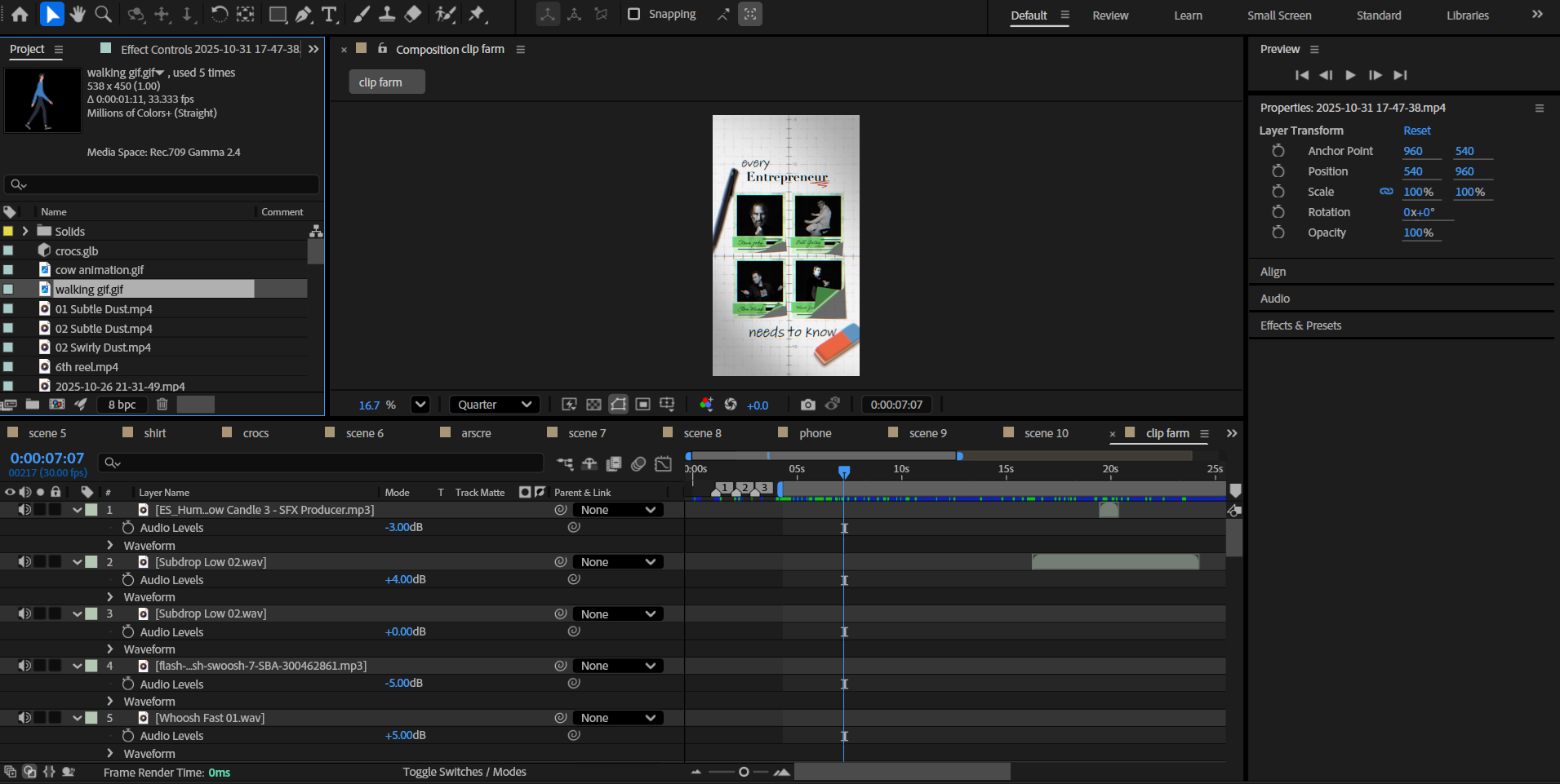
Task: Select the Pen tool in the toolbar
Action: [x=304, y=14]
